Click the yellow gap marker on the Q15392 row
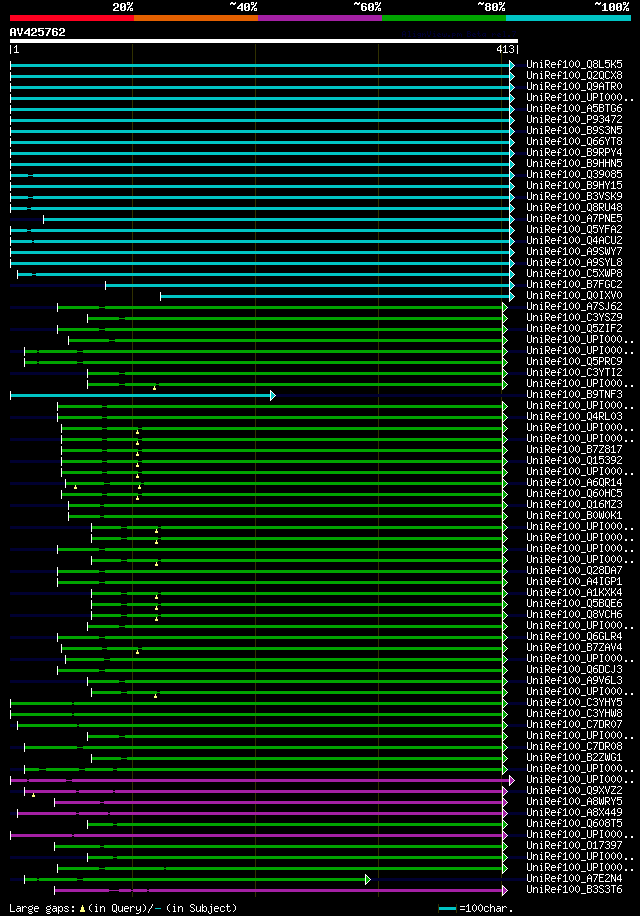This screenshot has height=916, width=640. [137, 465]
